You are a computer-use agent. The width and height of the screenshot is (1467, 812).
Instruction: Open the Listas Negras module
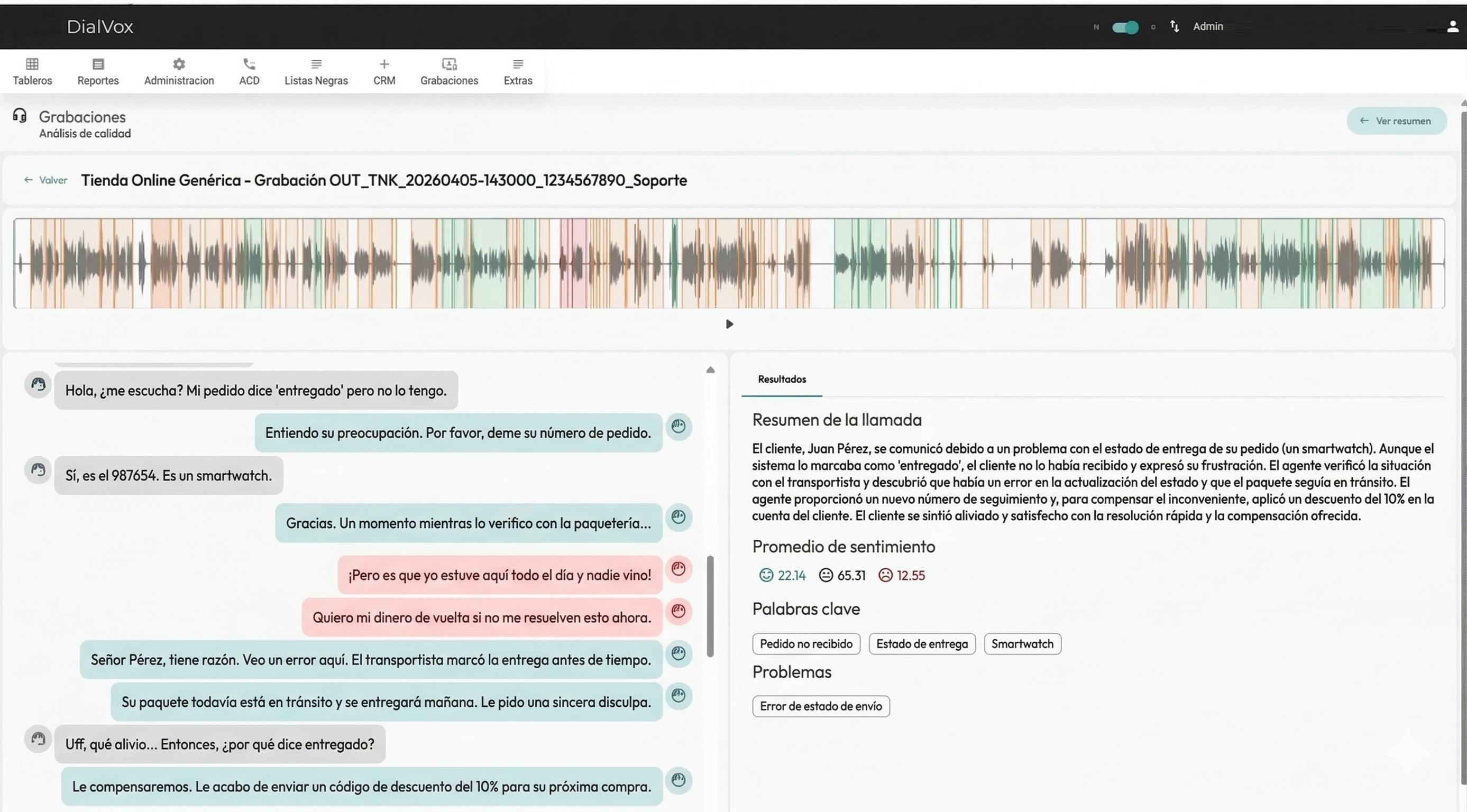pos(316,71)
